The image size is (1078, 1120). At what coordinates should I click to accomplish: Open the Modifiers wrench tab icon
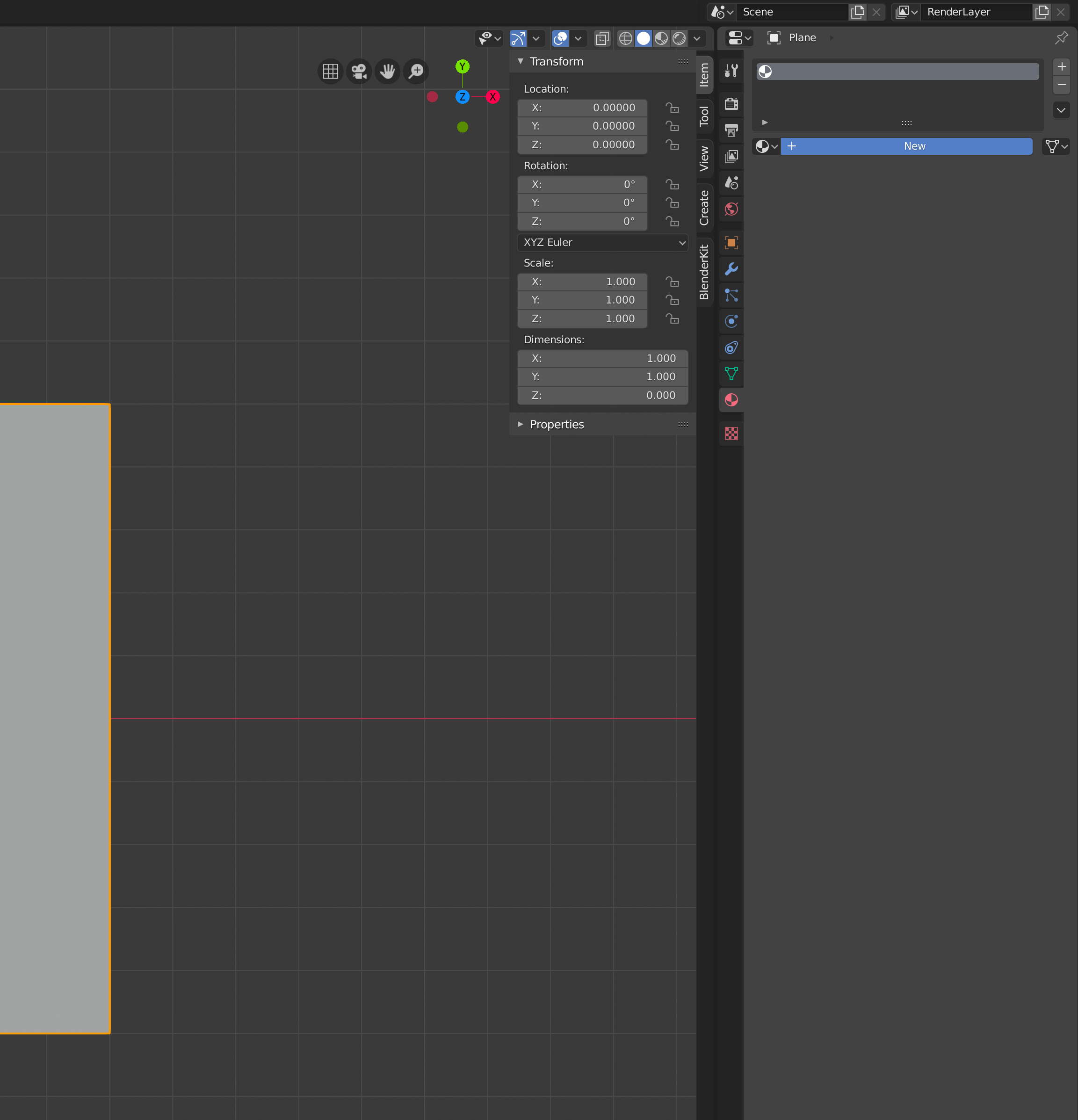coord(731,269)
